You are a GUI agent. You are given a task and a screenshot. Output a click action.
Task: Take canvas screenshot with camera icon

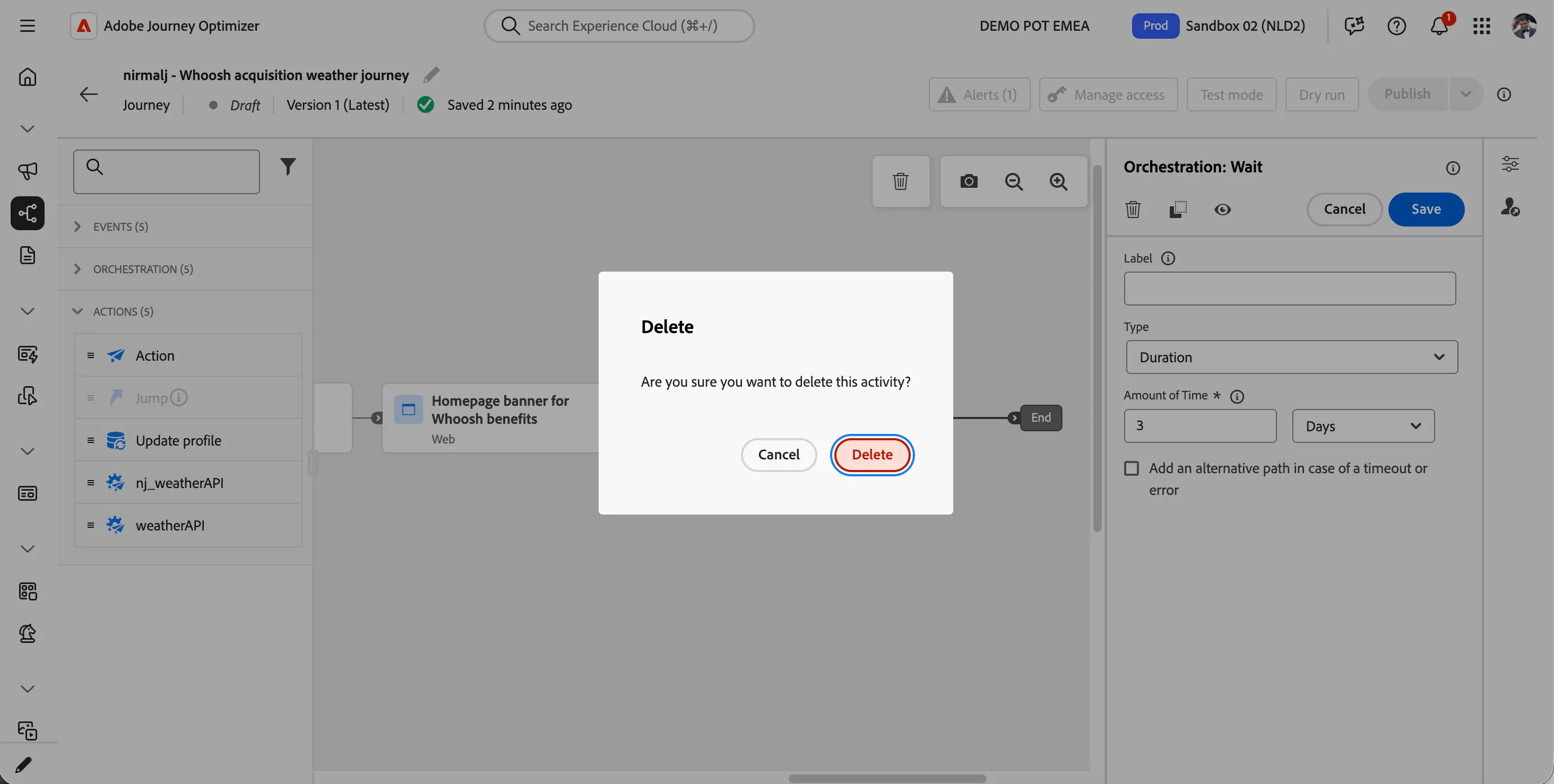tap(968, 181)
